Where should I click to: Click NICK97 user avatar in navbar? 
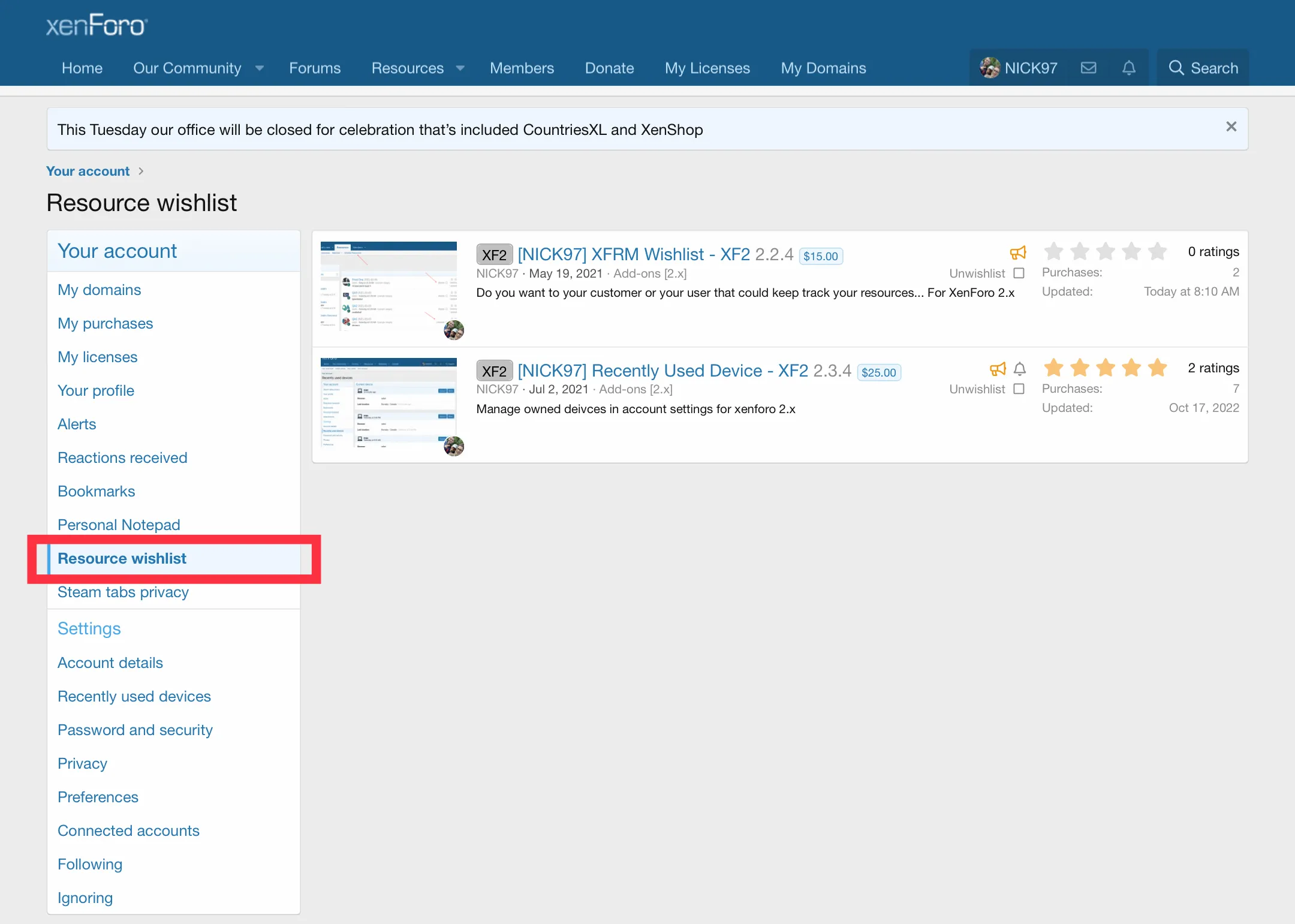coord(989,68)
